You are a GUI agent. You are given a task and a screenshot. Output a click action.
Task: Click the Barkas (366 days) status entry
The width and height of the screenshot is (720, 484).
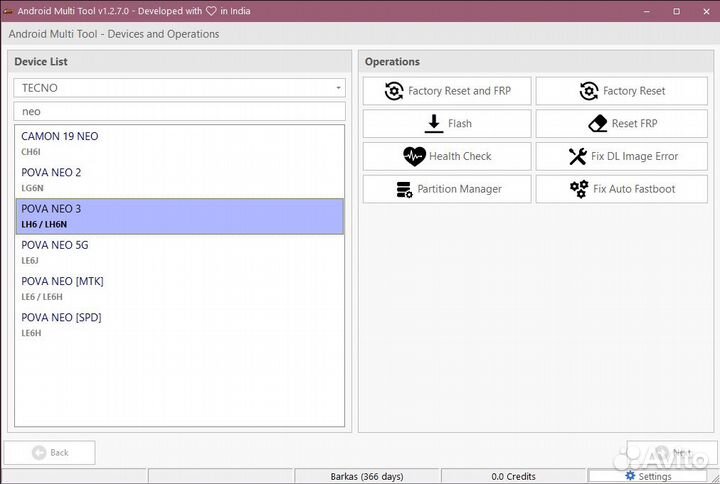pyautogui.click(x=367, y=477)
